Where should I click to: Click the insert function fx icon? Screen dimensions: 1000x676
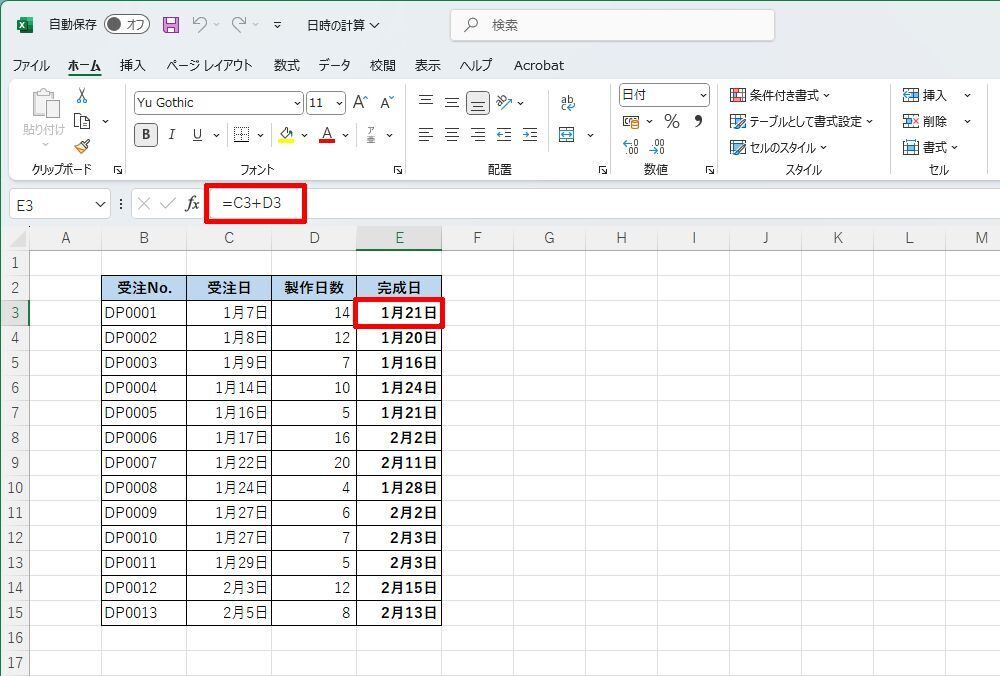[x=192, y=203]
